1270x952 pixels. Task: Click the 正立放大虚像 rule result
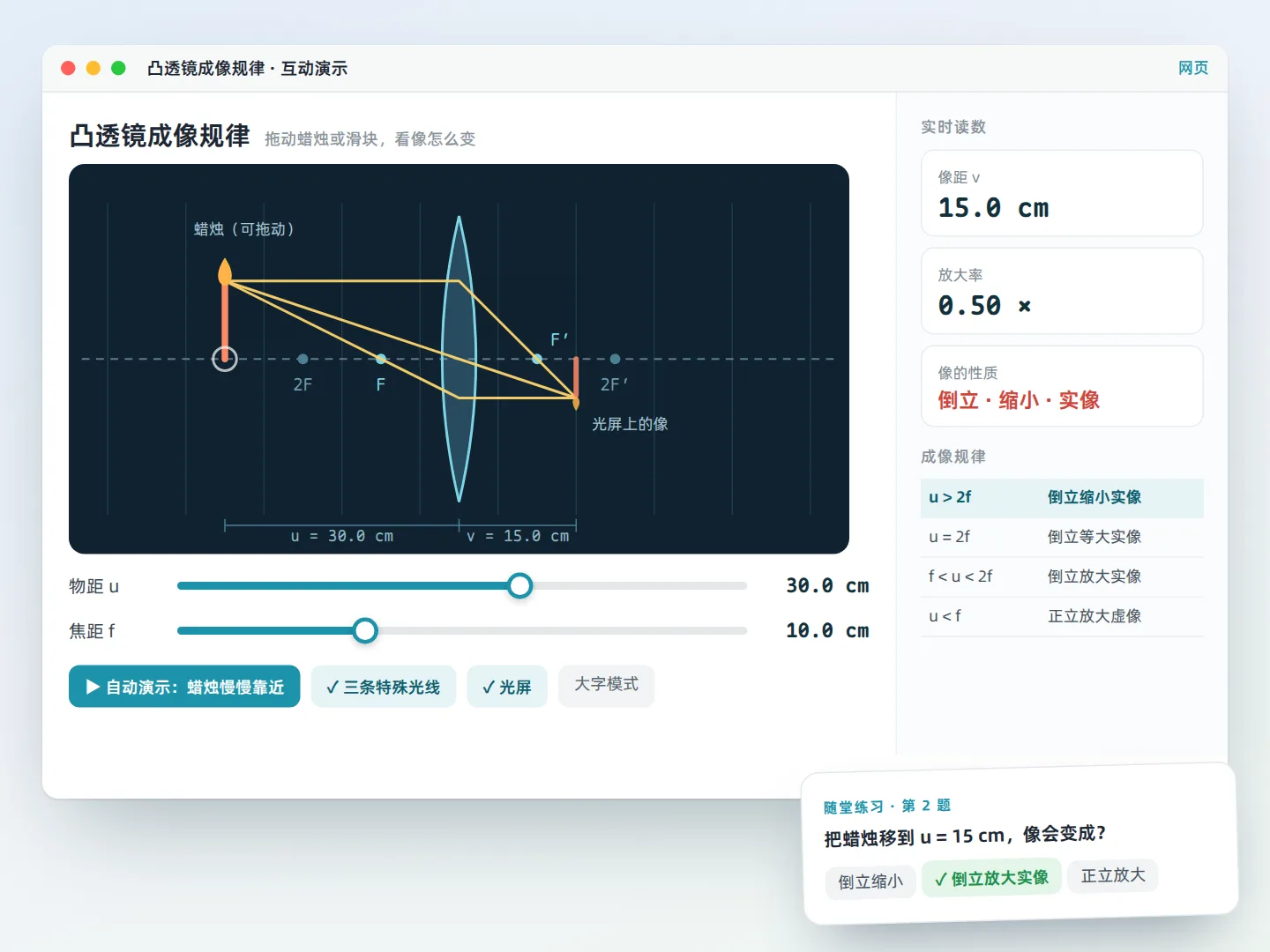[x=1094, y=616]
